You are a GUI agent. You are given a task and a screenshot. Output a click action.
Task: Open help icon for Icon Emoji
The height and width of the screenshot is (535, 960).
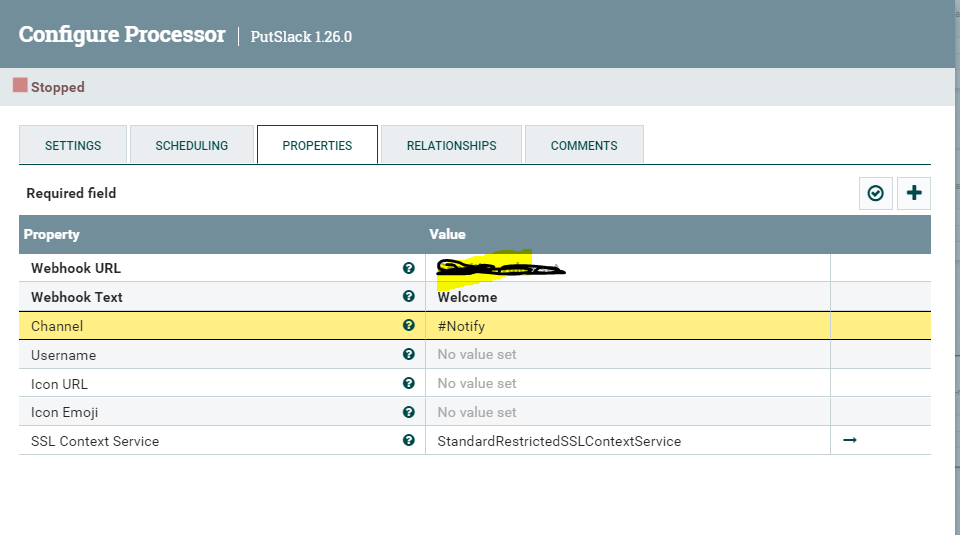[408, 412]
